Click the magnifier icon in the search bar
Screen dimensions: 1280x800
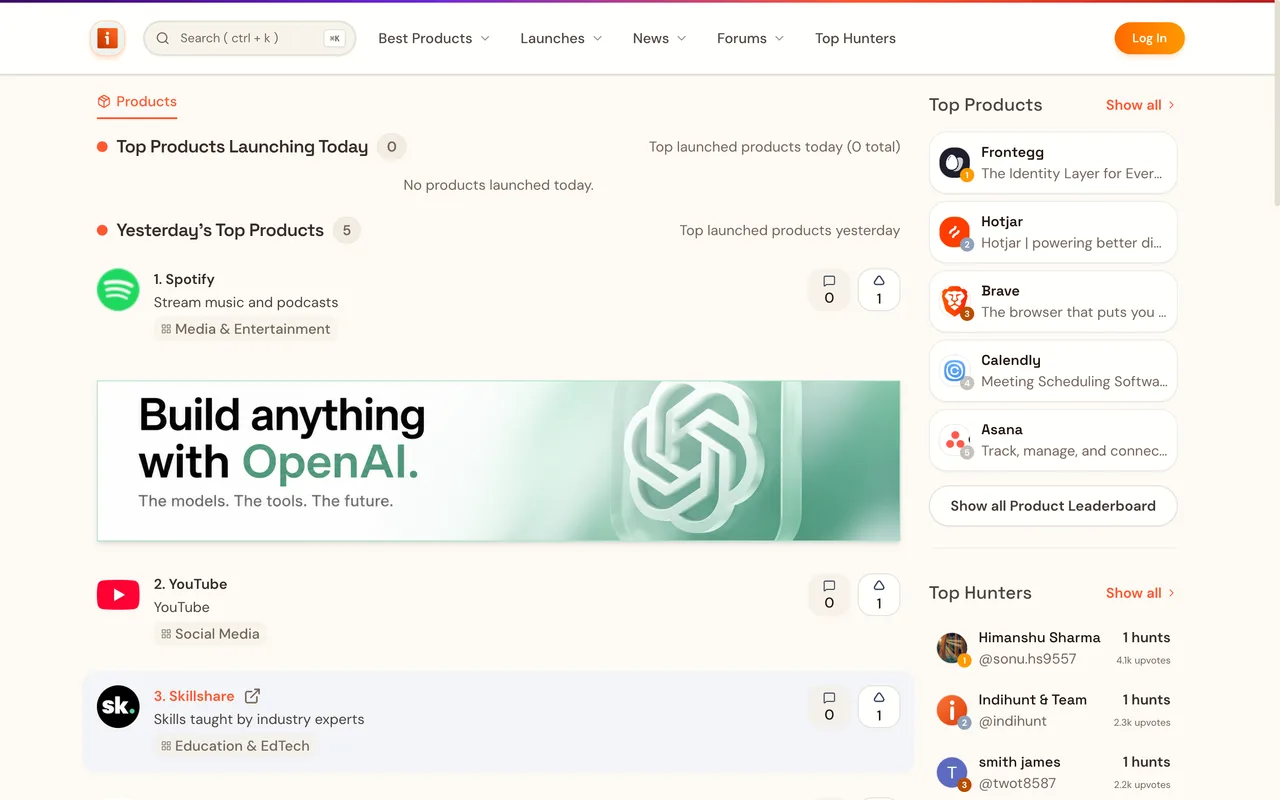tap(163, 38)
